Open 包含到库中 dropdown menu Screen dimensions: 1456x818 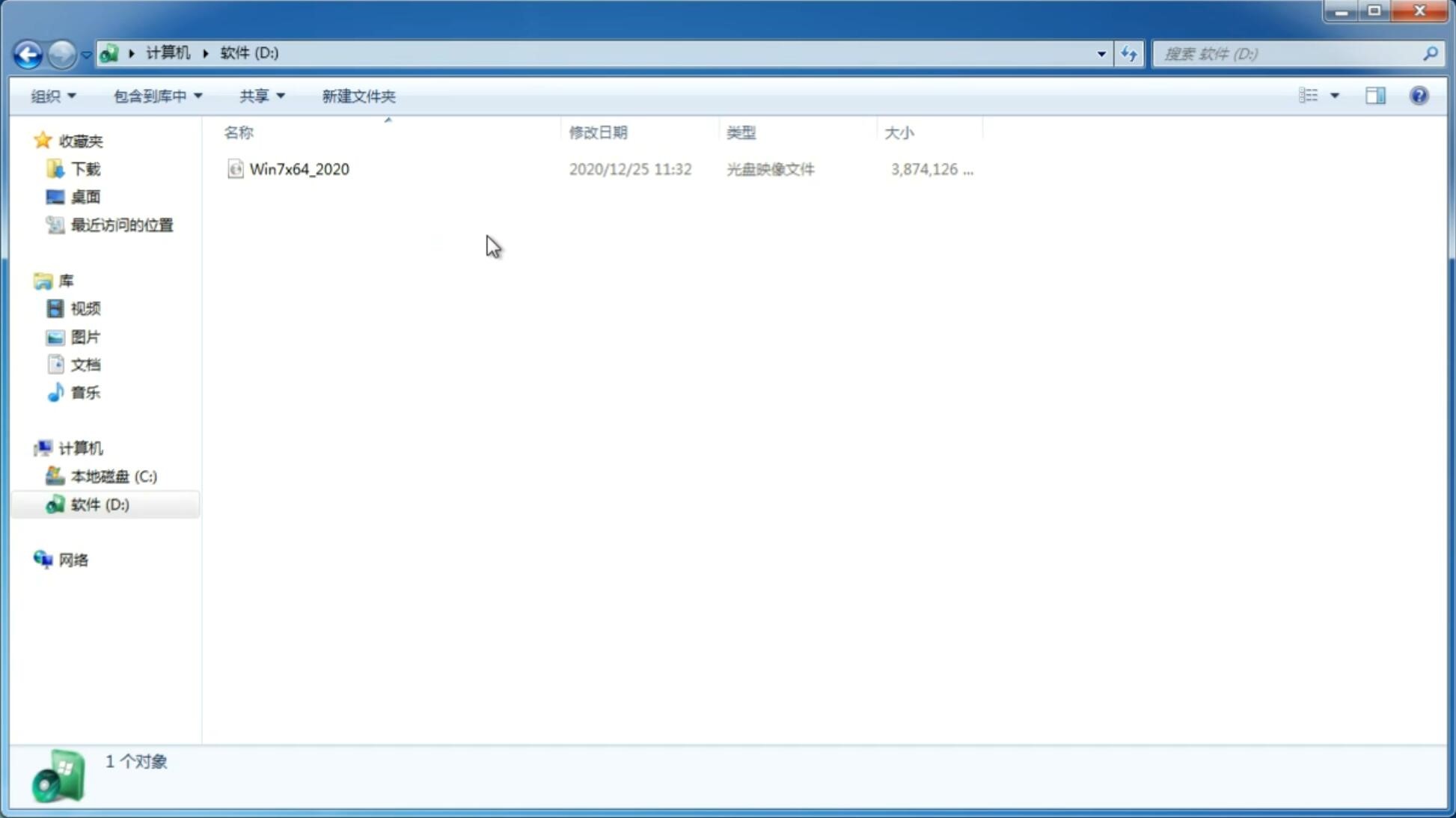coord(156,95)
